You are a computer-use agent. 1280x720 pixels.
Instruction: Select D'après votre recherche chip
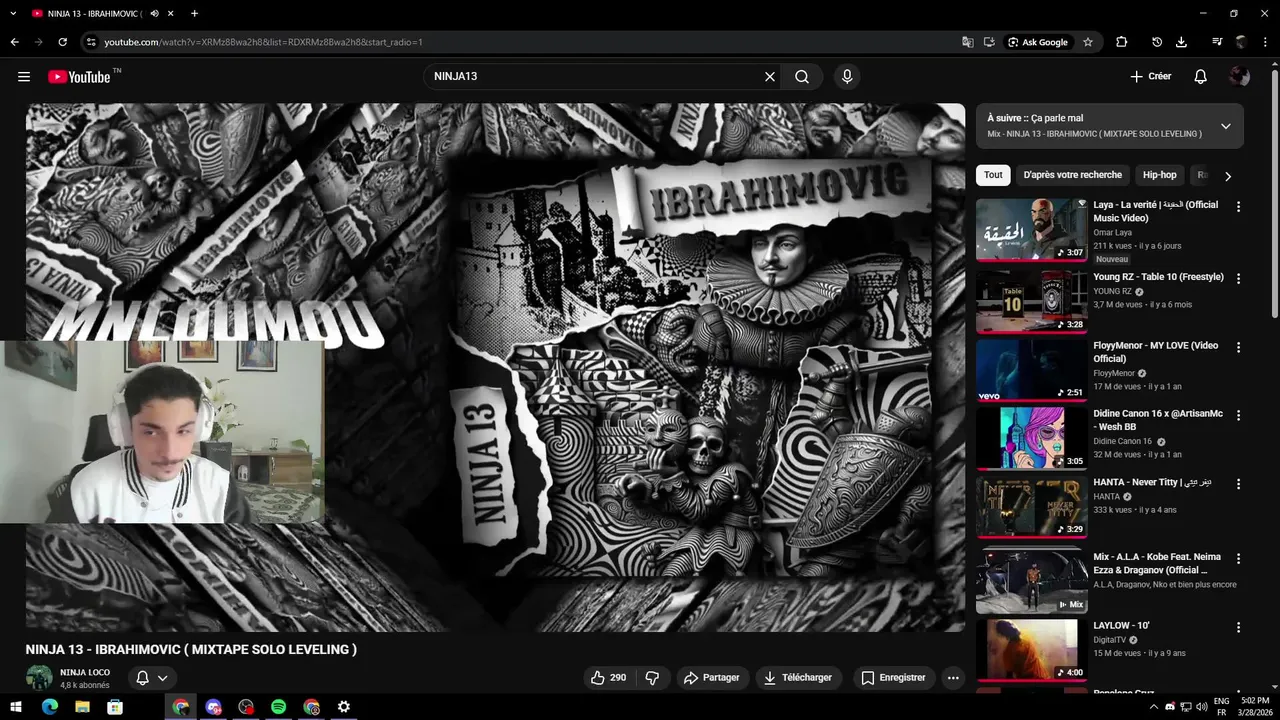1073,175
